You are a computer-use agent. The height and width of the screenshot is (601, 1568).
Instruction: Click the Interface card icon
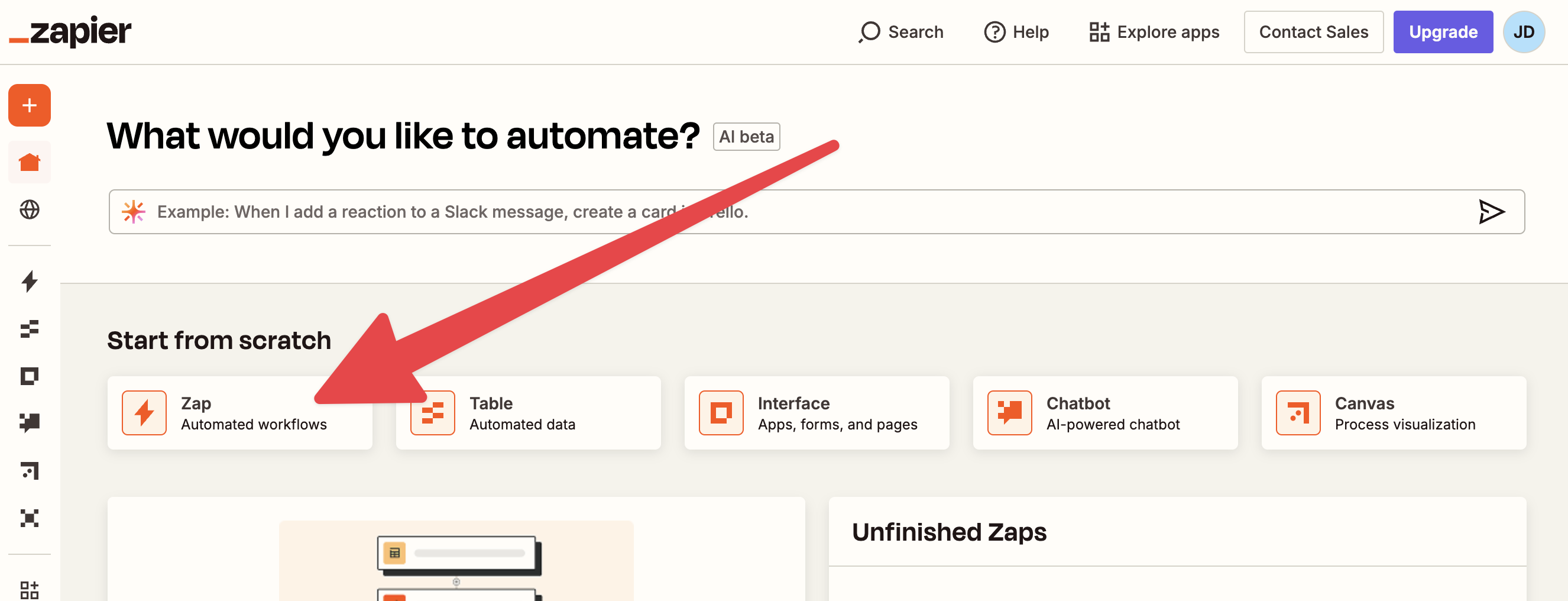coord(721,413)
